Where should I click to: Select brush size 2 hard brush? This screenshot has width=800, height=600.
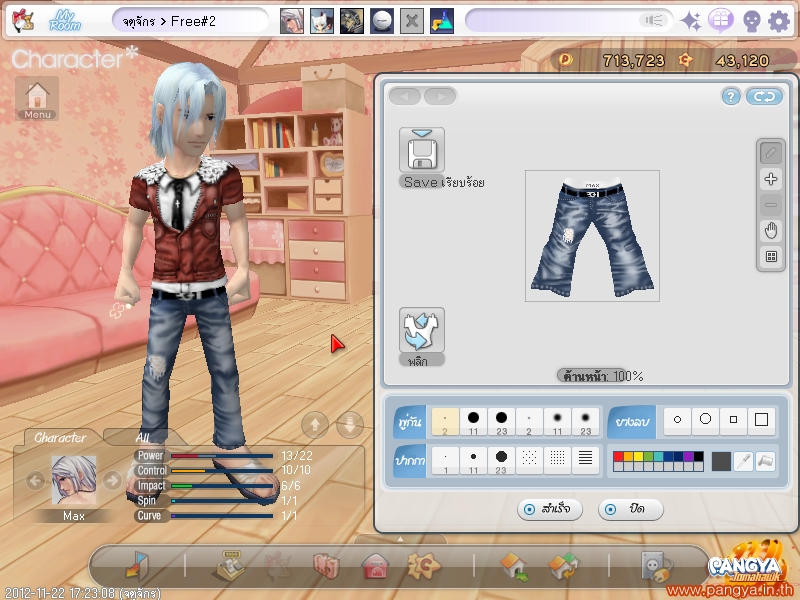(x=445, y=421)
